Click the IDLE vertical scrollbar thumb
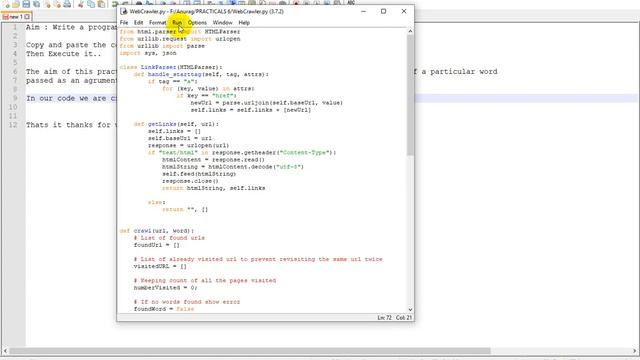The width and height of the screenshot is (640, 360). pyautogui.click(x=410, y=95)
